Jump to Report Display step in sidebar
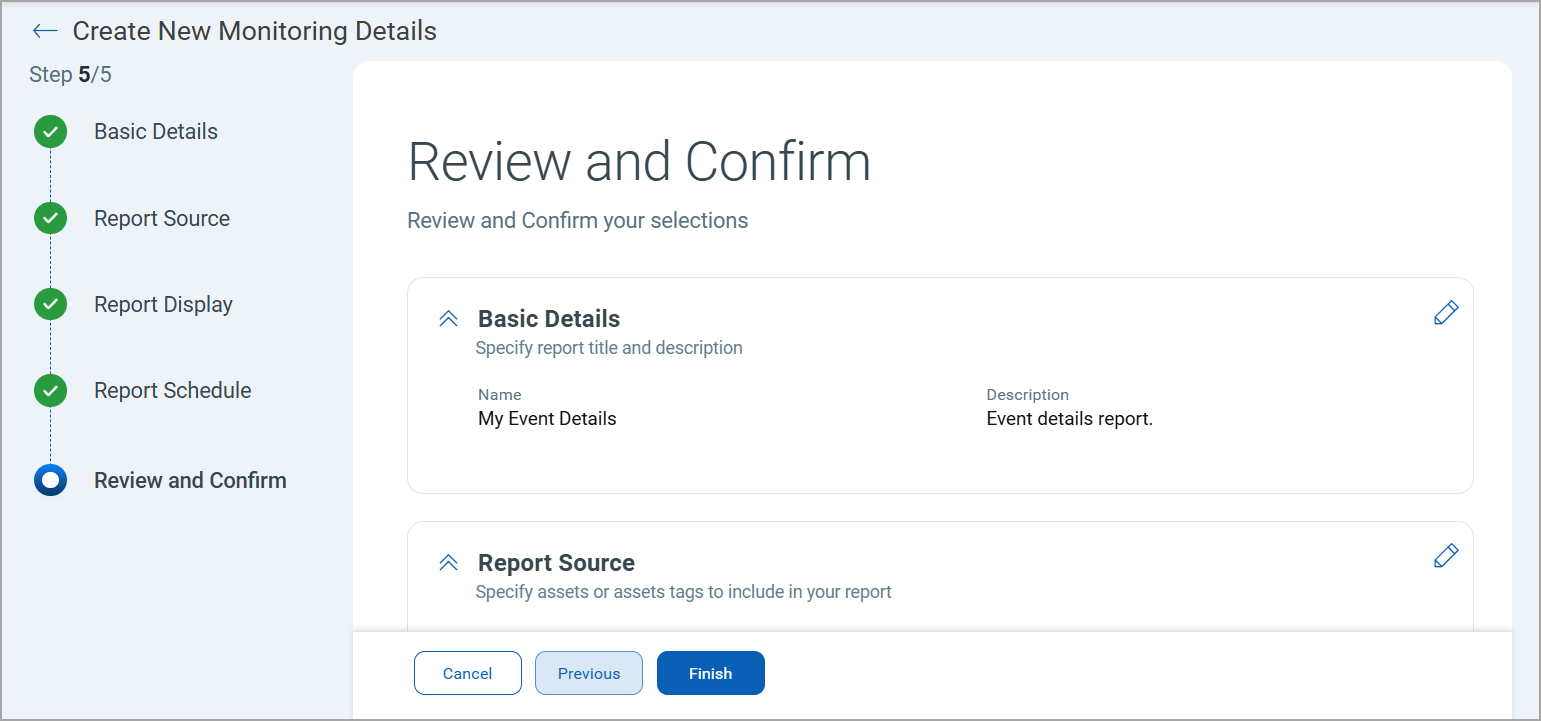 tap(163, 305)
